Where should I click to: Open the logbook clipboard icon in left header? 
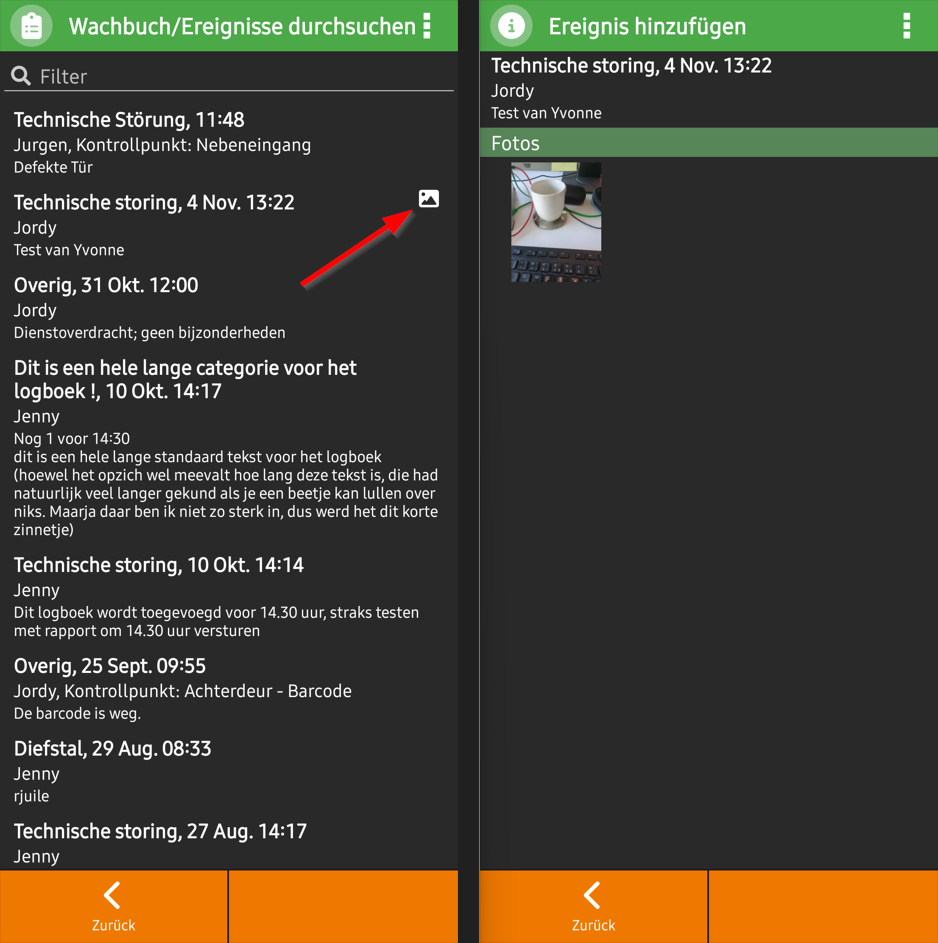coord(31,26)
